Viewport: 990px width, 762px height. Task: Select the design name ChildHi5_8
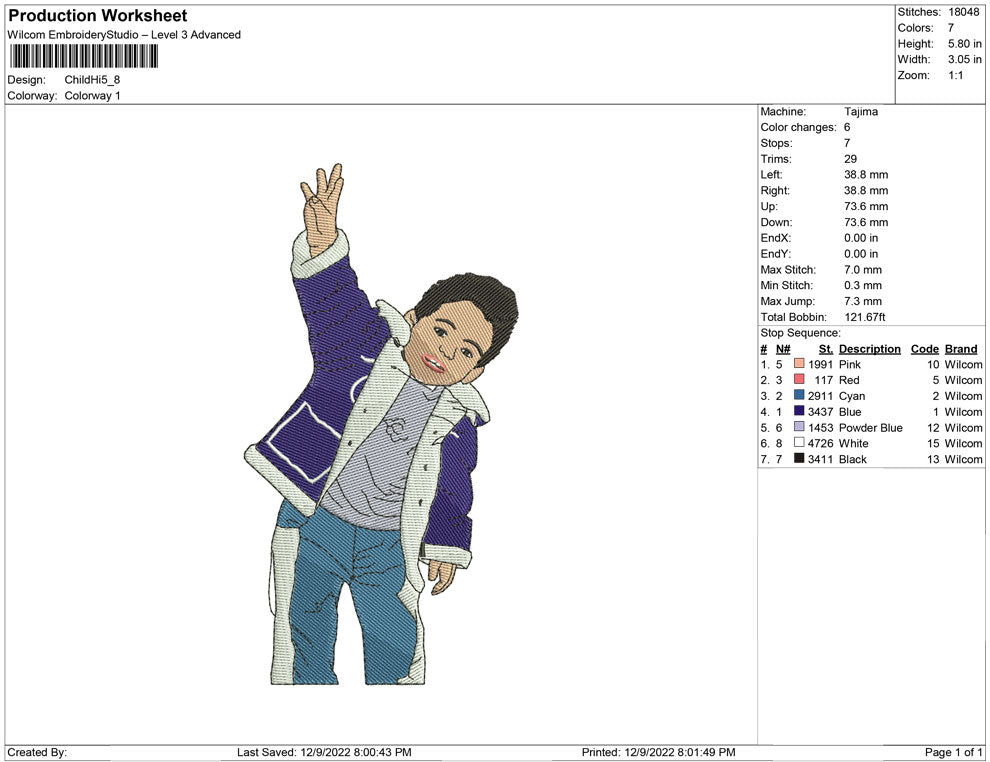pyautogui.click(x=92, y=80)
